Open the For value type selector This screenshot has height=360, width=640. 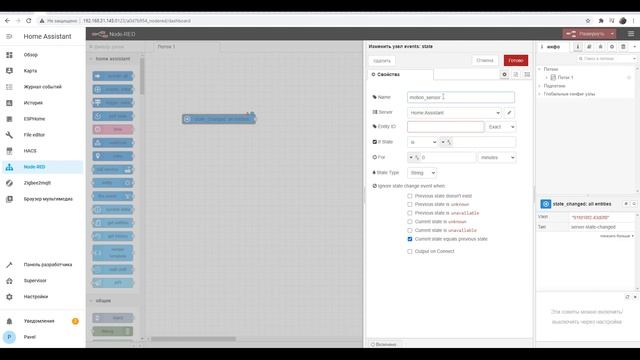414,157
